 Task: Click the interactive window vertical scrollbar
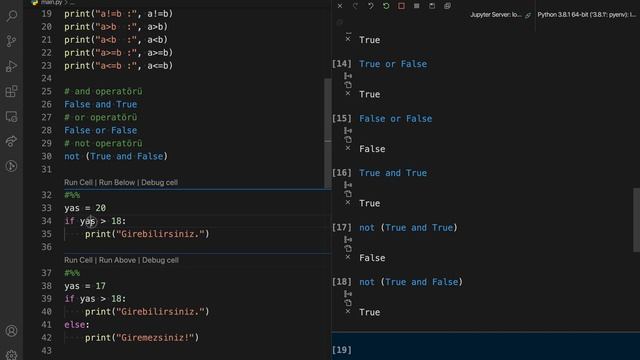(636, 220)
